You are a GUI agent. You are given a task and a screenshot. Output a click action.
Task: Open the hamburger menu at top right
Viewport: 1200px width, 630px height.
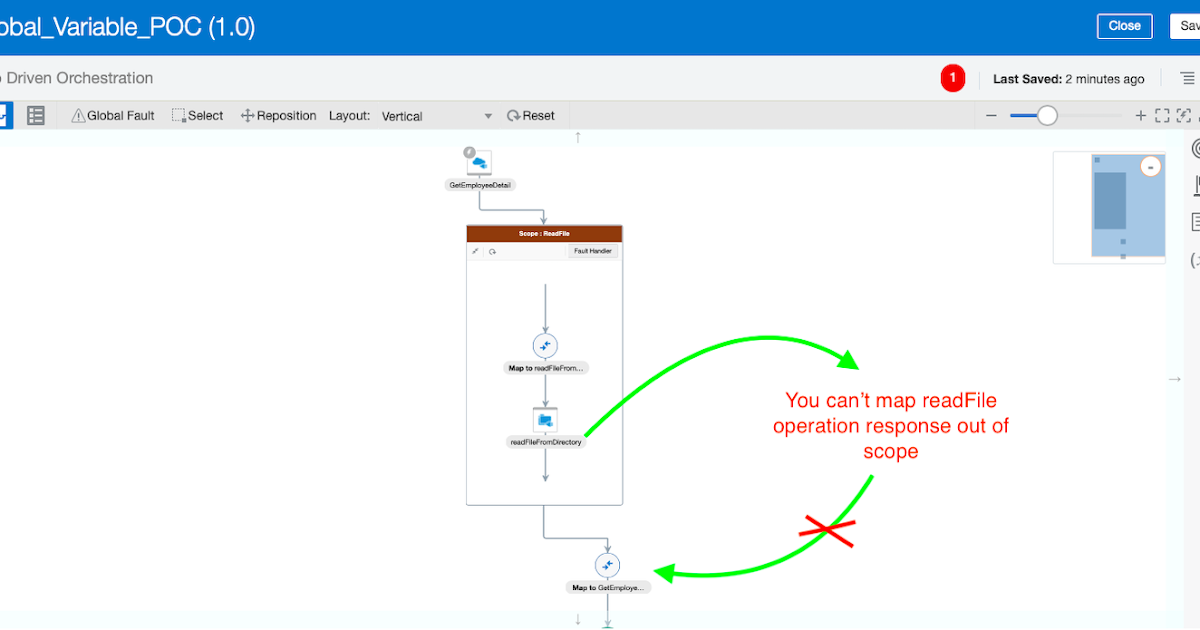[x=1186, y=78]
